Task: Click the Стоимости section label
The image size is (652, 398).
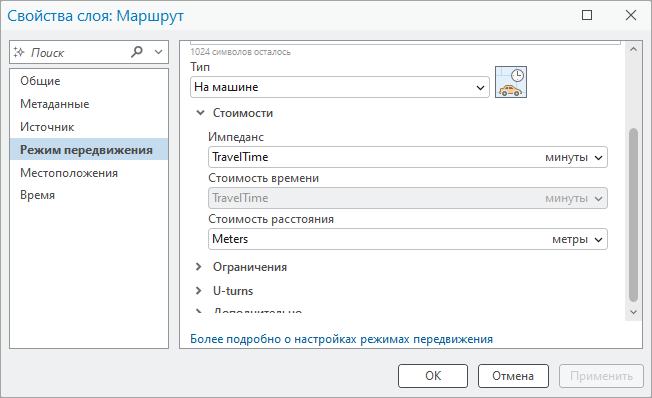Action: 243,113
